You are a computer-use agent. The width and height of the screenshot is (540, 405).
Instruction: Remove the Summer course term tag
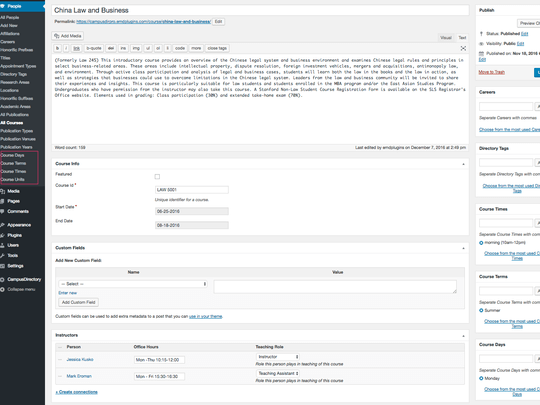point(481,311)
